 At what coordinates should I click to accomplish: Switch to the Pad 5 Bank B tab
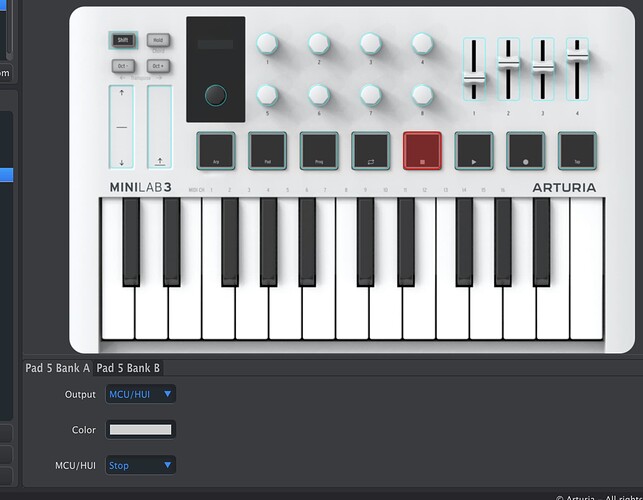pos(128,368)
